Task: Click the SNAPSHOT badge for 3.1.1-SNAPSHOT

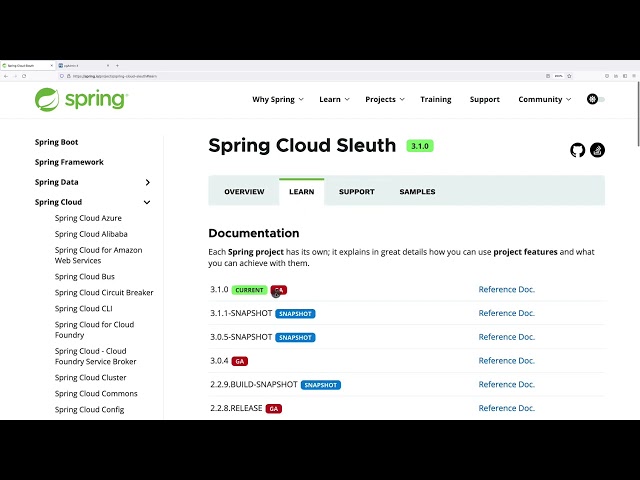Action: (x=295, y=314)
